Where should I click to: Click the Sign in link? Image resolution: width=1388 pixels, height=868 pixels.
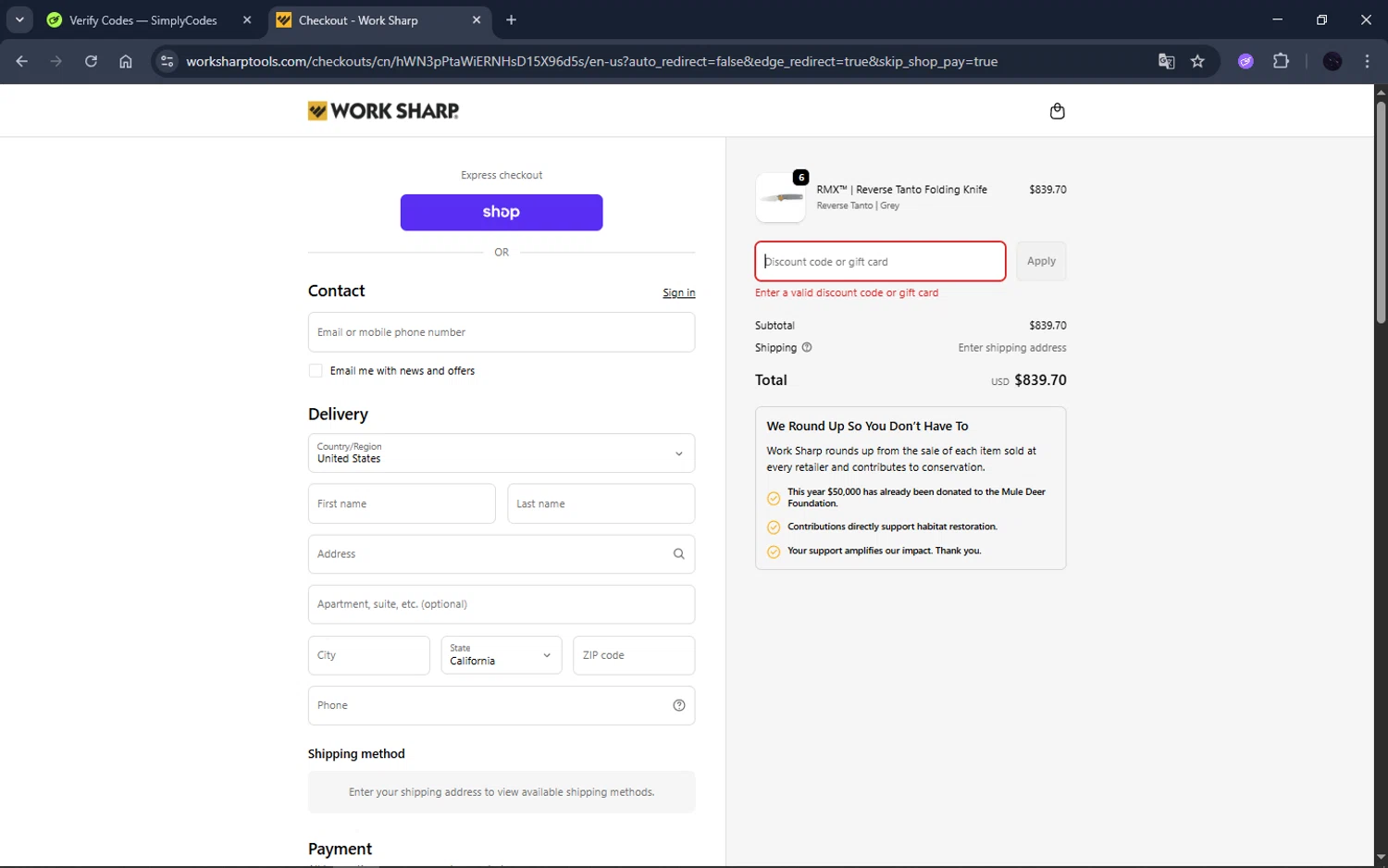pyautogui.click(x=678, y=292)
